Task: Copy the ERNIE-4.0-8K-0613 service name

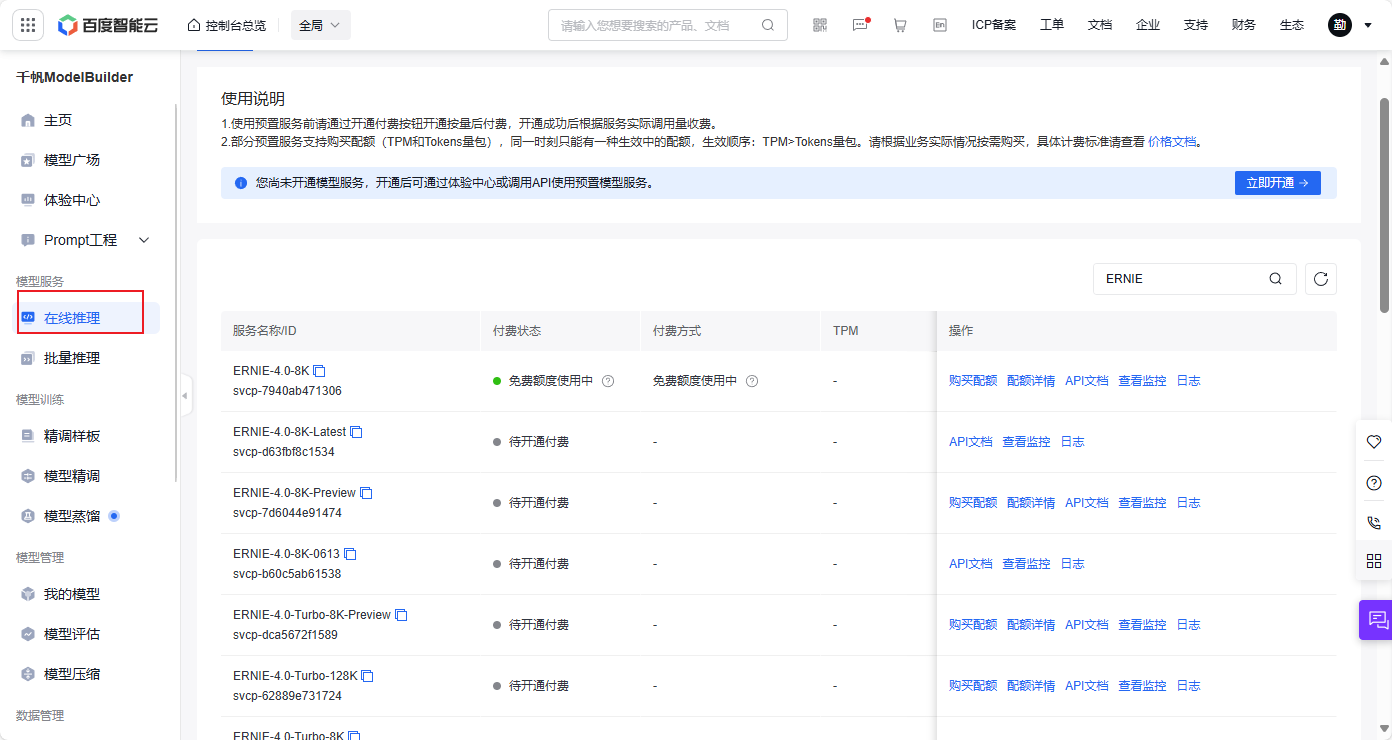Action: click(350, 554)
